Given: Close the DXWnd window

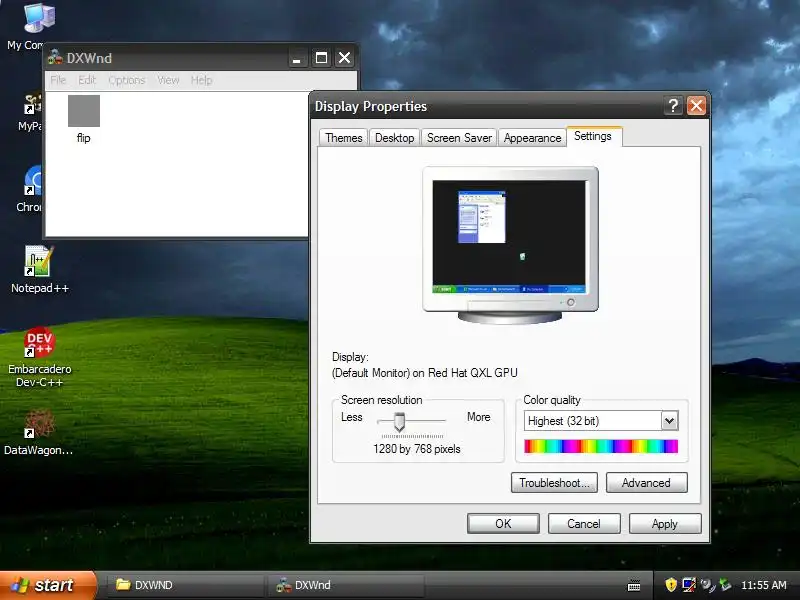Looking at the screenshot, I should pyautogui.click(x=345, y=57).
